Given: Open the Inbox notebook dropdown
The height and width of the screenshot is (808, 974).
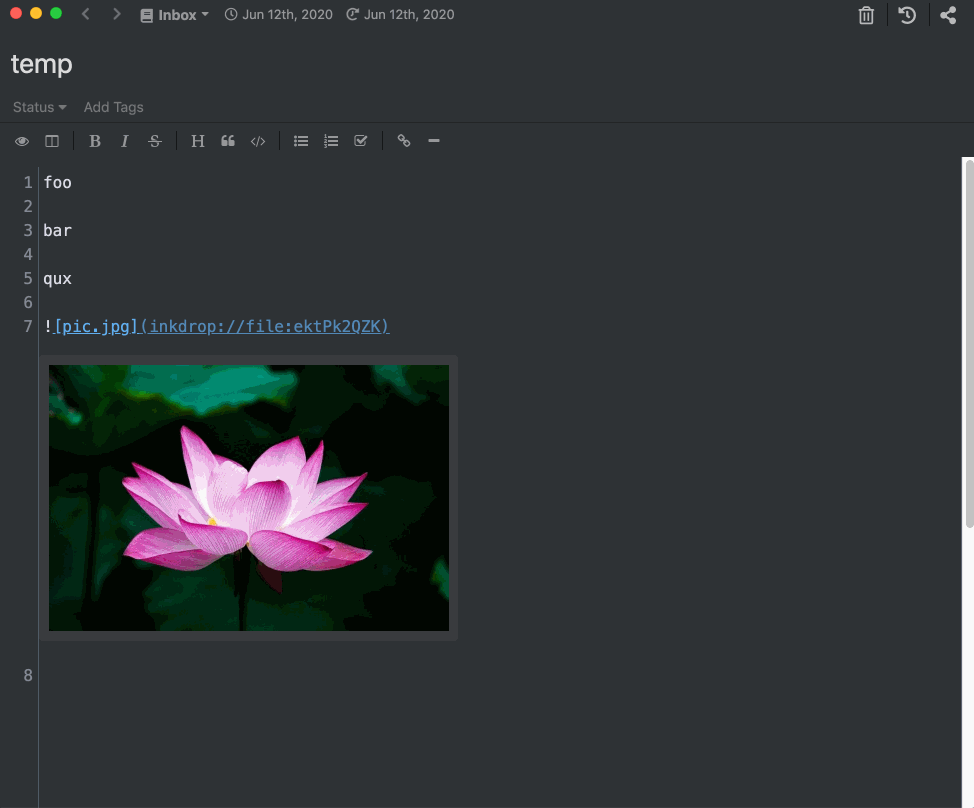Looking at the screenshot, I should click(175, 15).
